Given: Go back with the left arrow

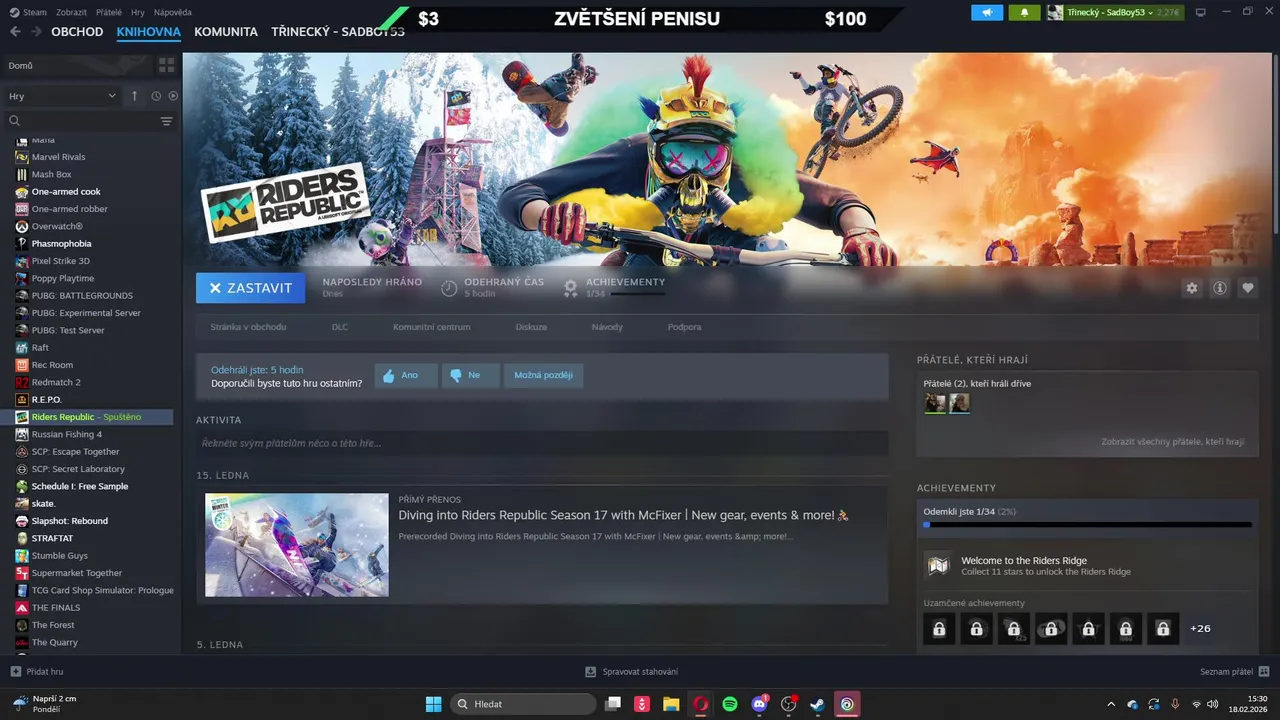Looking at the screenshot, I should coord(15,32).
